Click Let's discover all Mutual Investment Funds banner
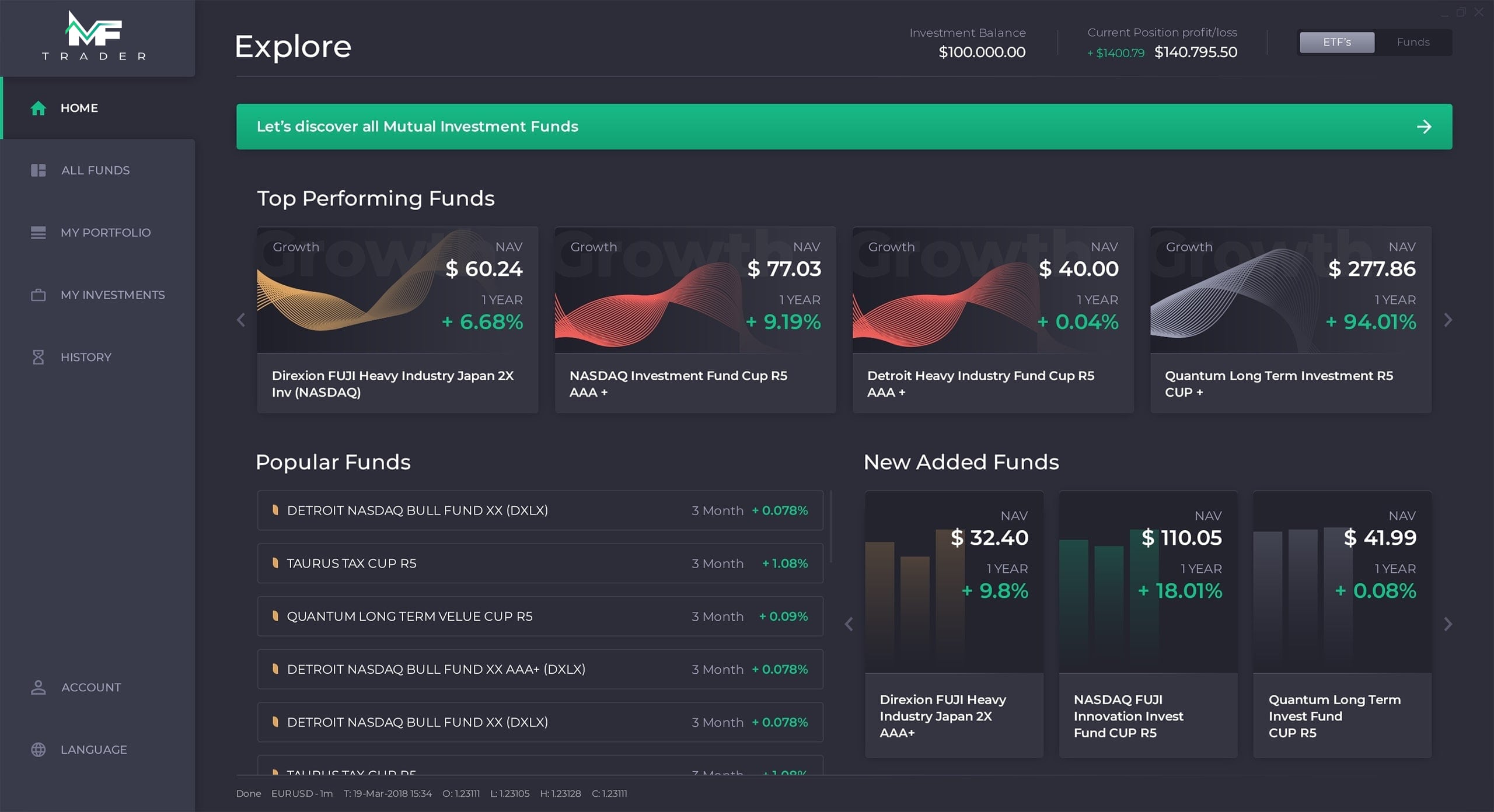This screenshot has height=812, width=1494. click(844, 127)
